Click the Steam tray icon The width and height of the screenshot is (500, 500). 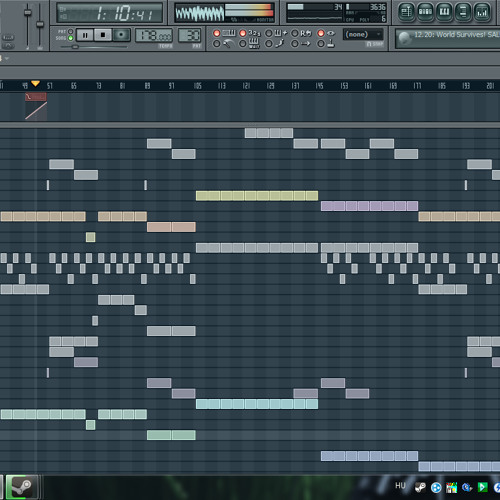point(420,488)
